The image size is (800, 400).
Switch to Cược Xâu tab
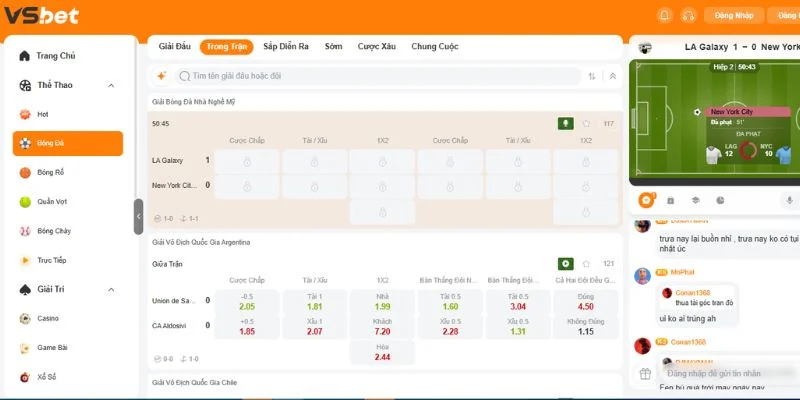377,46
